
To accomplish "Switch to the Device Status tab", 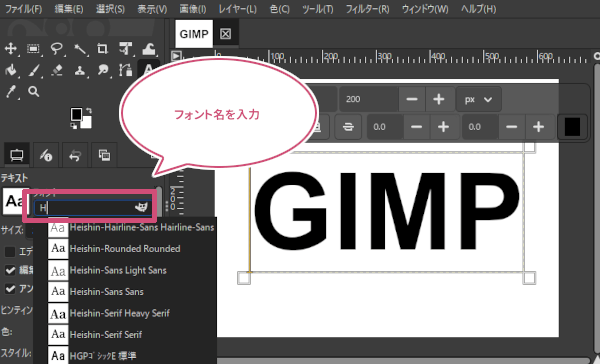I will pos(46,155).
